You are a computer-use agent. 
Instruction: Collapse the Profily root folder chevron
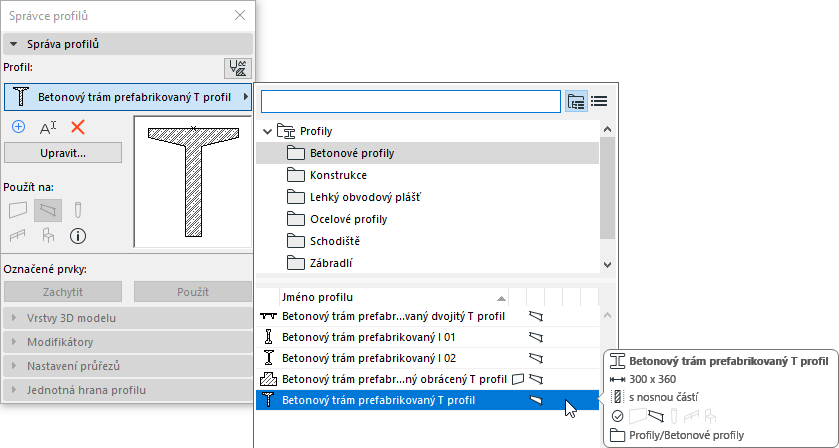click(x=268, y=131)
